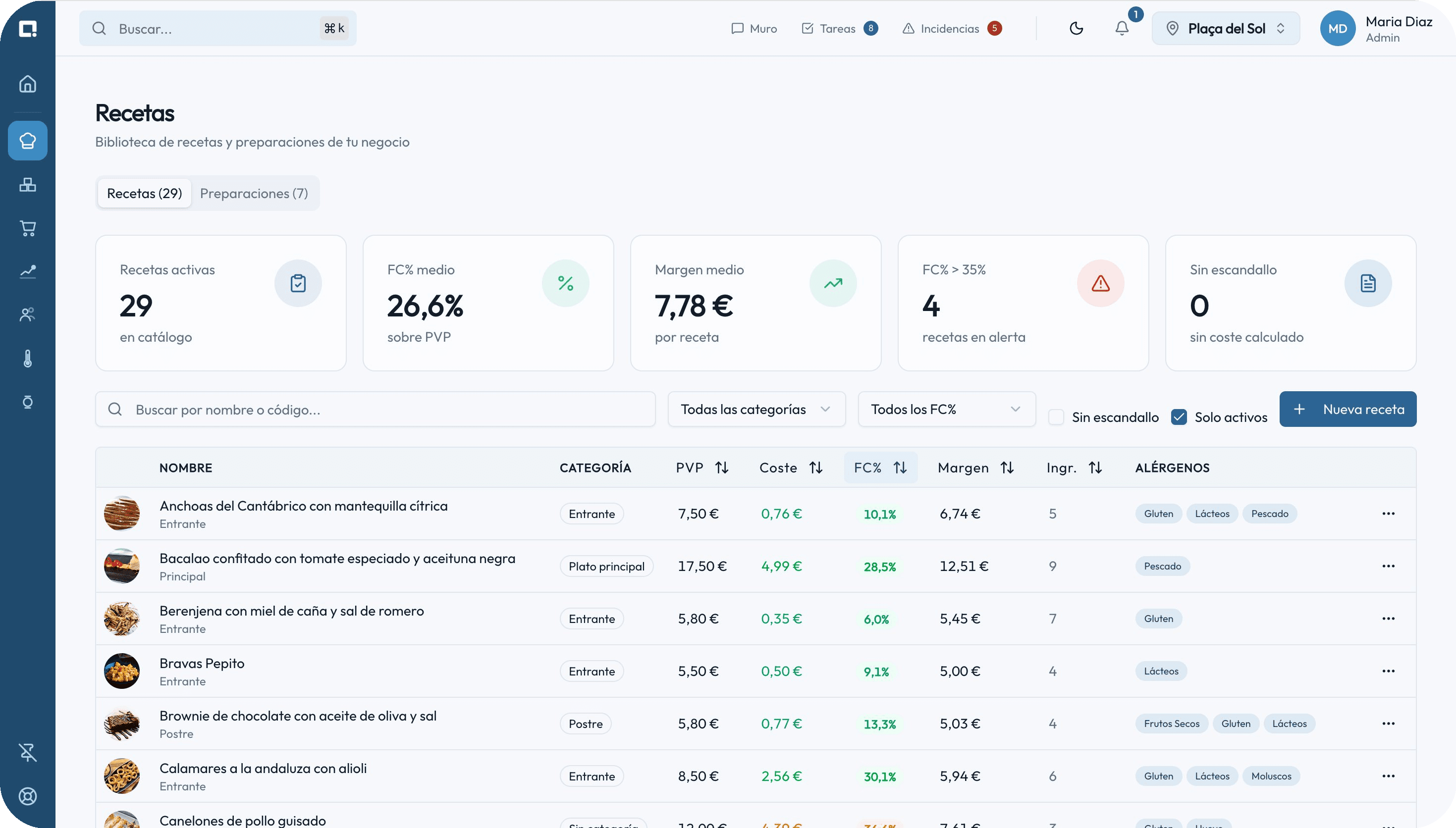
Task: Open the analytics chart sidebar icon
Action: [x=27, y=271]
